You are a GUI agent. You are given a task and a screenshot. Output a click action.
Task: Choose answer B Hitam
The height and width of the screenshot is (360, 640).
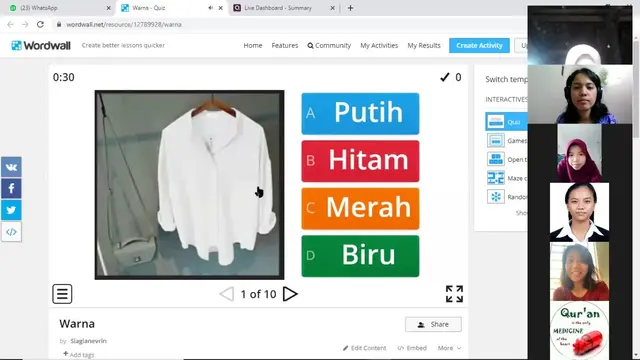(x=360, y=161)
